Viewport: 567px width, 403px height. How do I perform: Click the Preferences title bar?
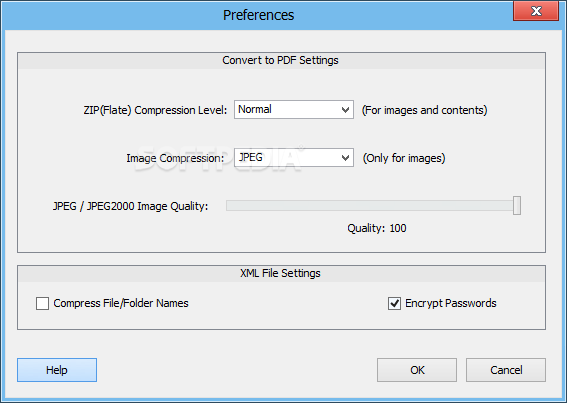point(259,15)
